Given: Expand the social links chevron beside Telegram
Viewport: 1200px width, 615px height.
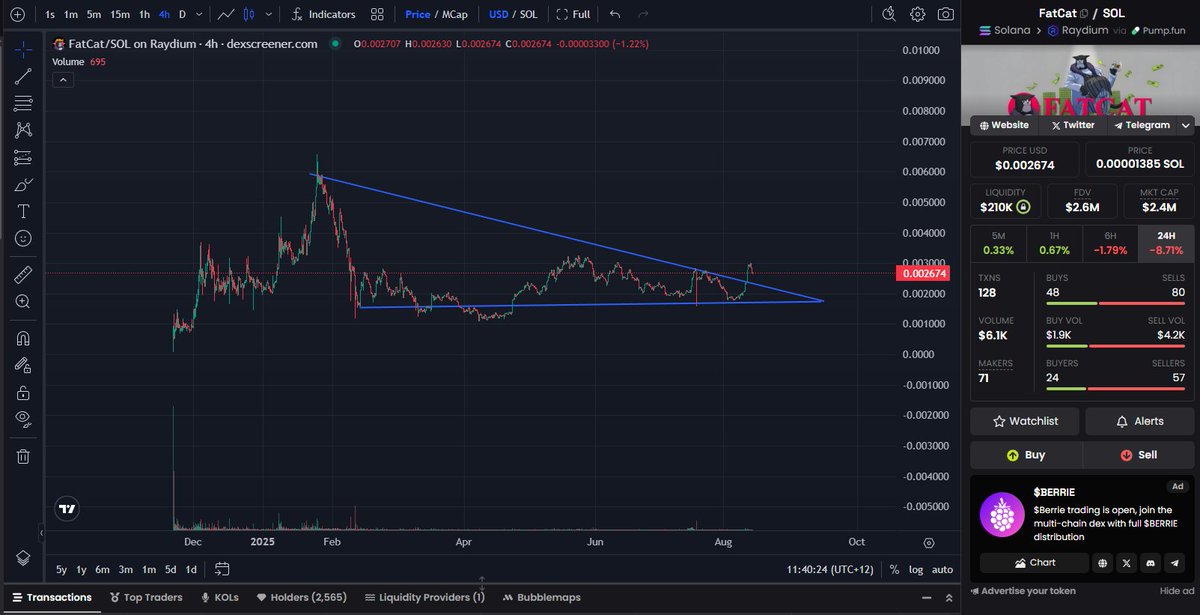Looking at the screenshot, I should pyautogui.click(x=1186, y=125).
